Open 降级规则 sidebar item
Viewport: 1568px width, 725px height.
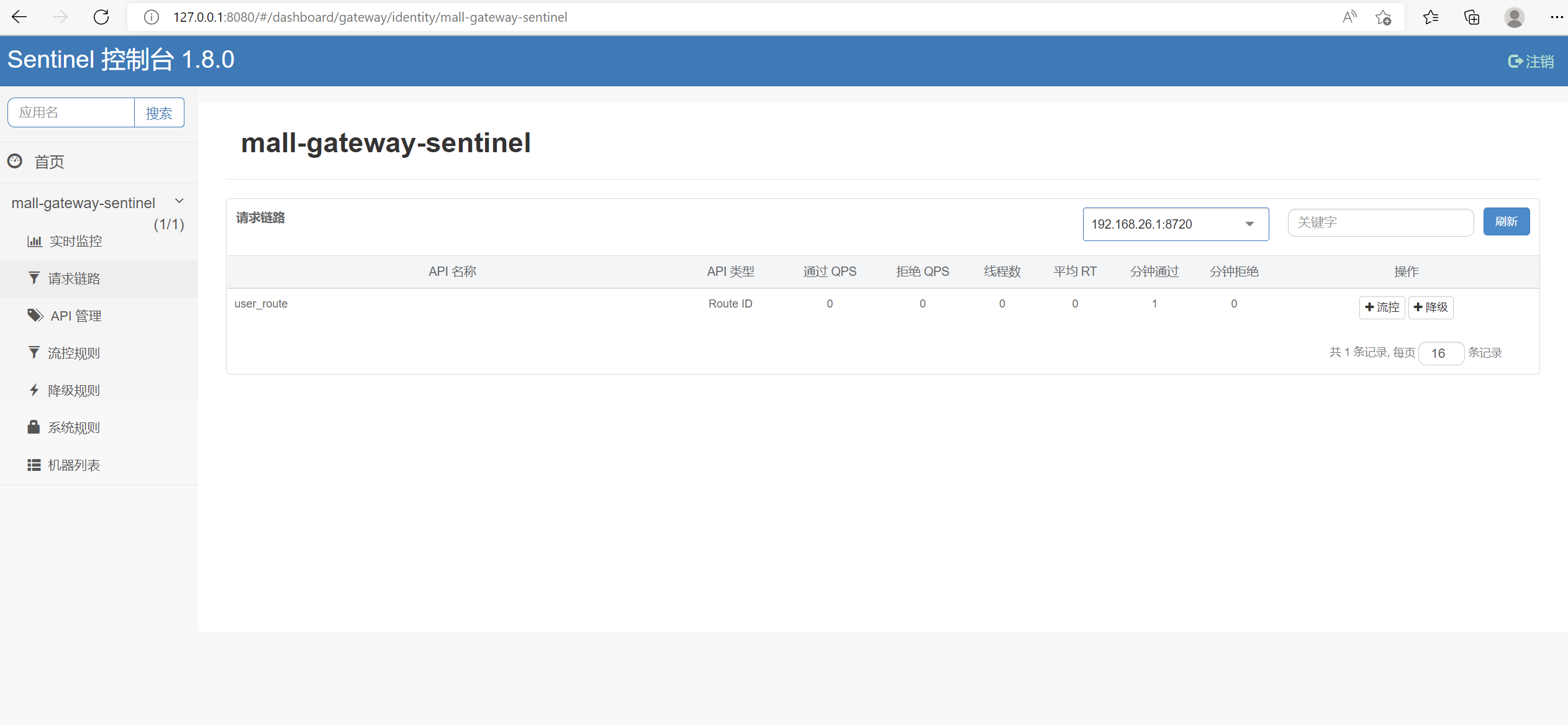(73, 391)
